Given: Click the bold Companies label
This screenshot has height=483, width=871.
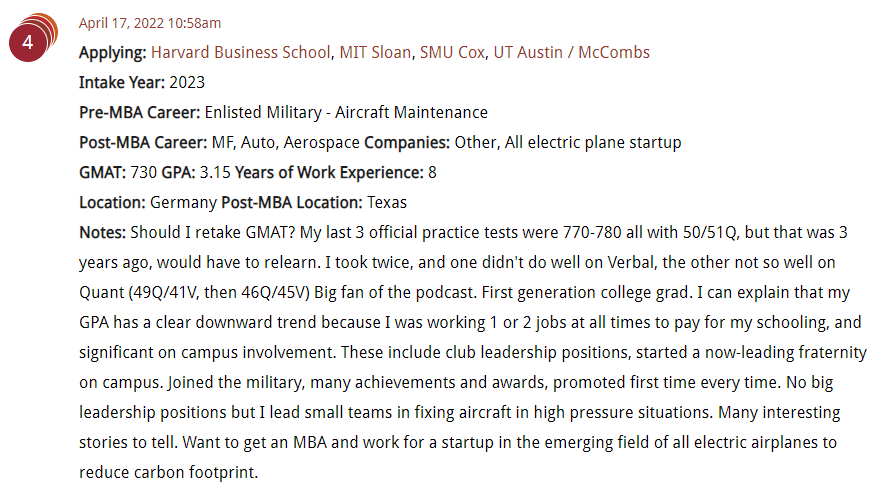Looking at the screenshot, I should pyautogui.click(x=407, y=142).
